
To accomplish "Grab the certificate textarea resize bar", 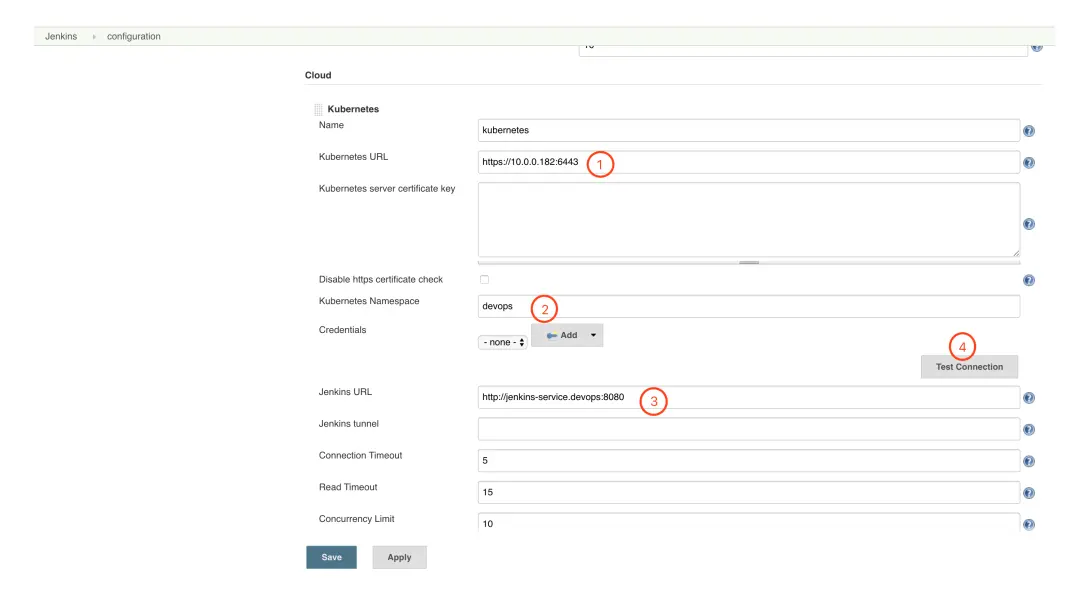I will [749, 262].
